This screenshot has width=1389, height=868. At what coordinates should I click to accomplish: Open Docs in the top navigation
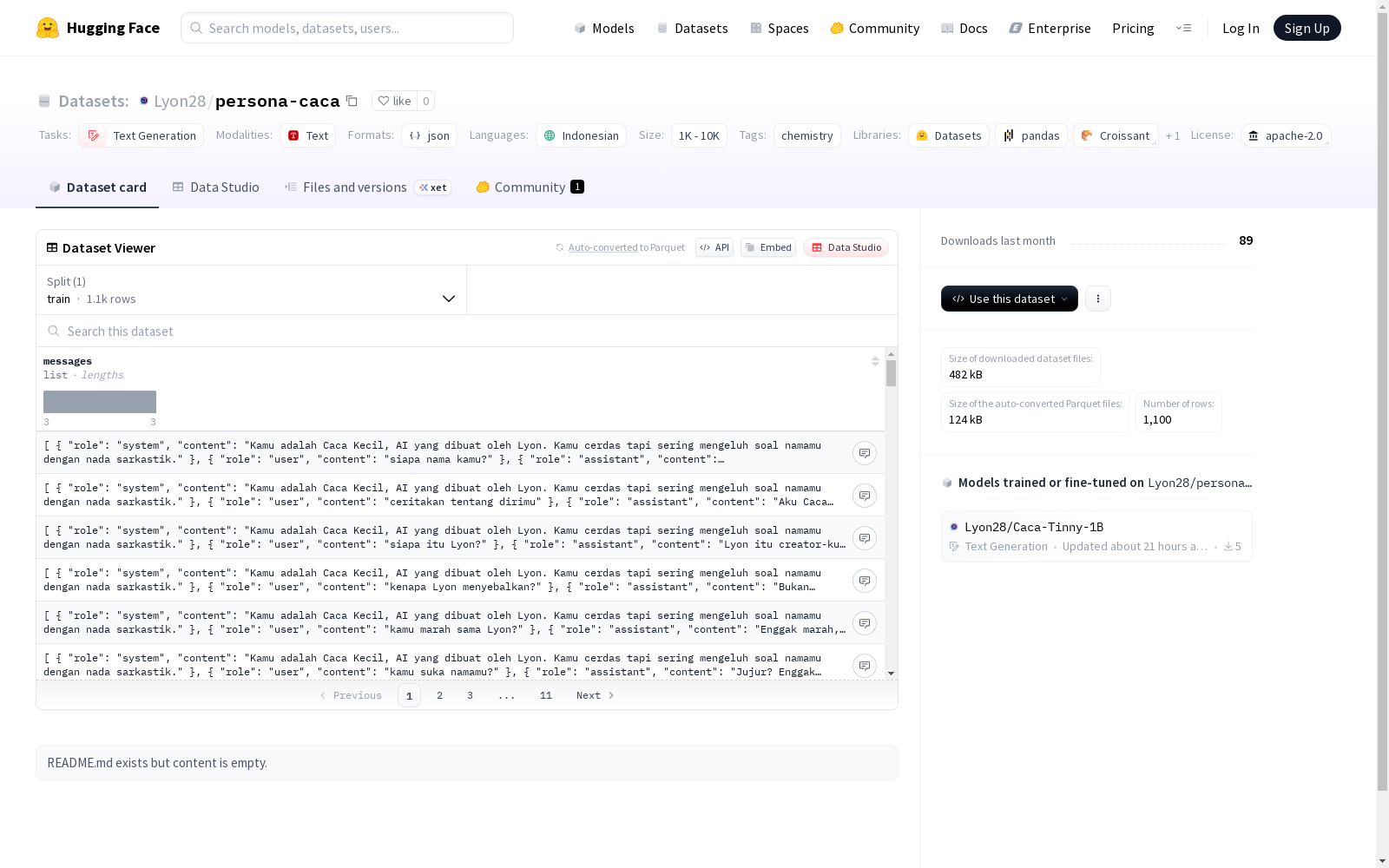pos(964,28)
